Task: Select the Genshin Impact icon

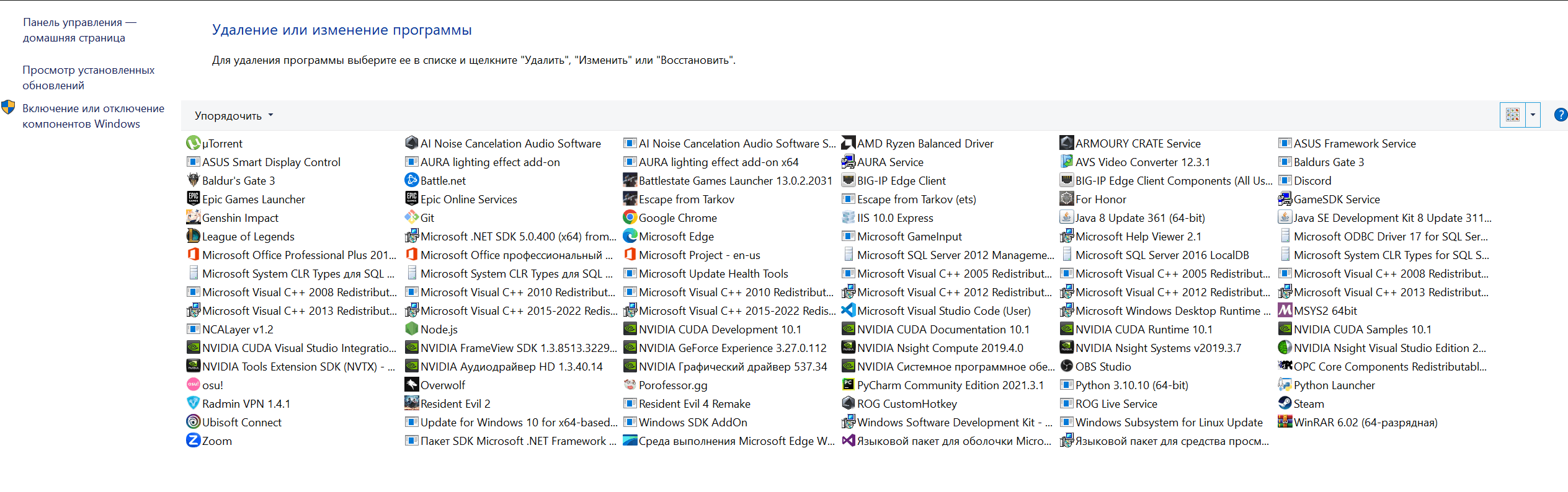Action: tap(194, 217)
